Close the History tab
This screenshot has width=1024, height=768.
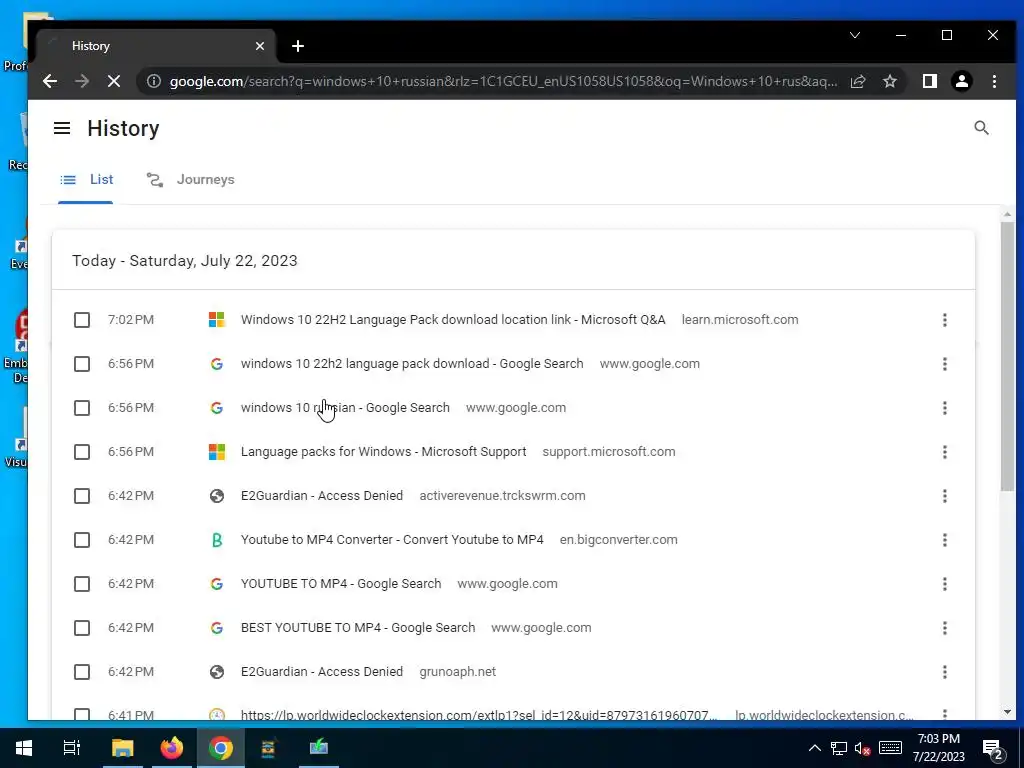tap(260, 46)
